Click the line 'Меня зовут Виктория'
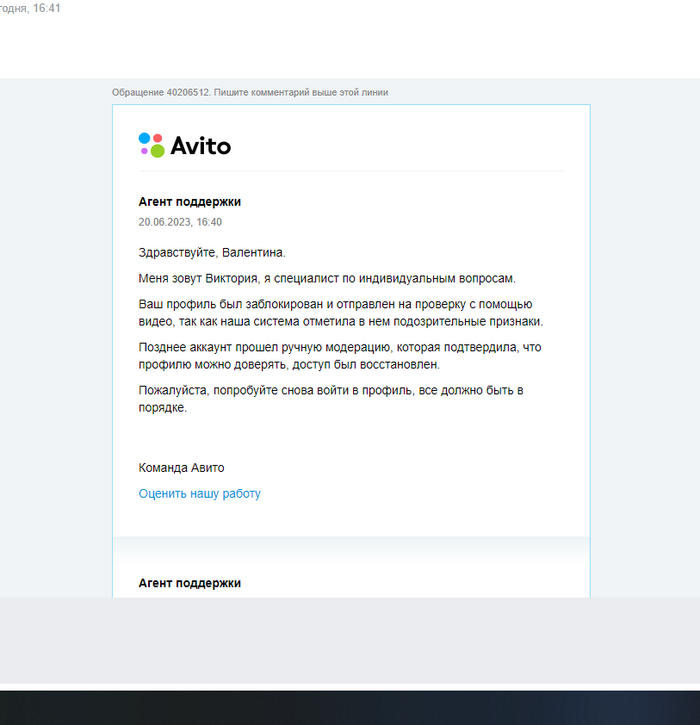 click(327, 278)
